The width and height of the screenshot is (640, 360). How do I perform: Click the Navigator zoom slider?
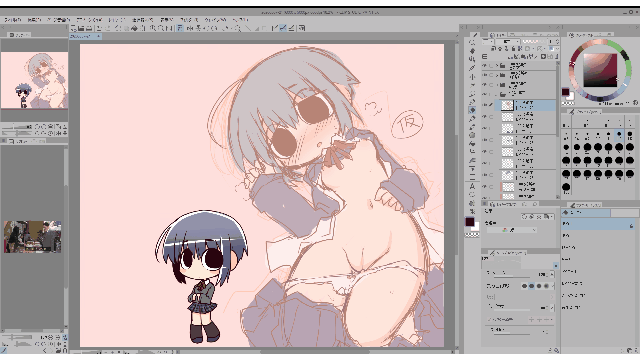pyautogui.click(x=17, y=127)
